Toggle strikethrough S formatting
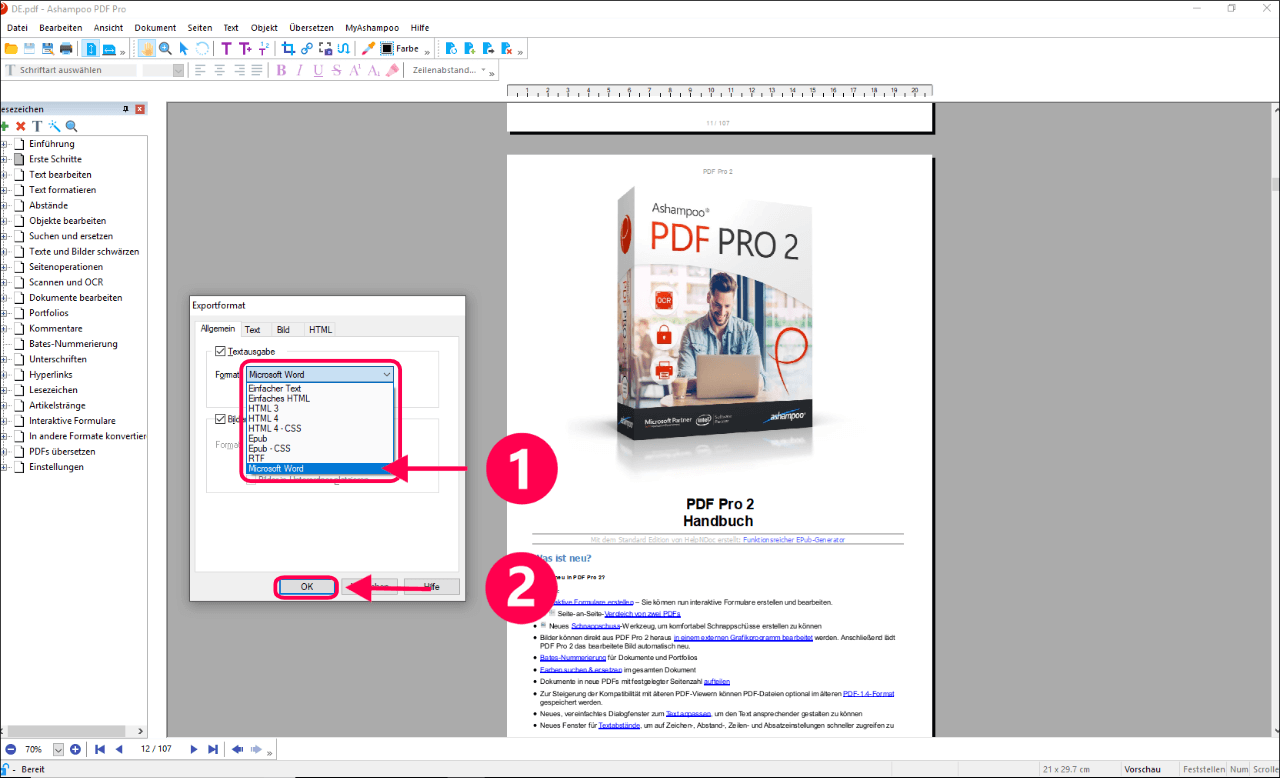 (337, 70)
